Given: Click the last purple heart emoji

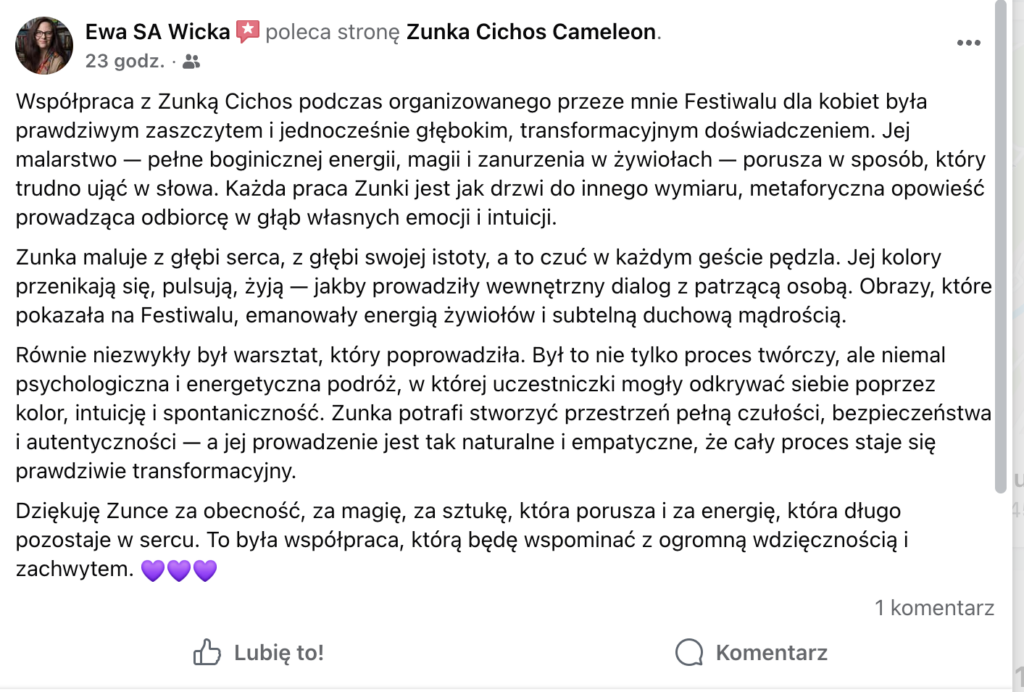Looking at the screenshot, I should 204,572.
